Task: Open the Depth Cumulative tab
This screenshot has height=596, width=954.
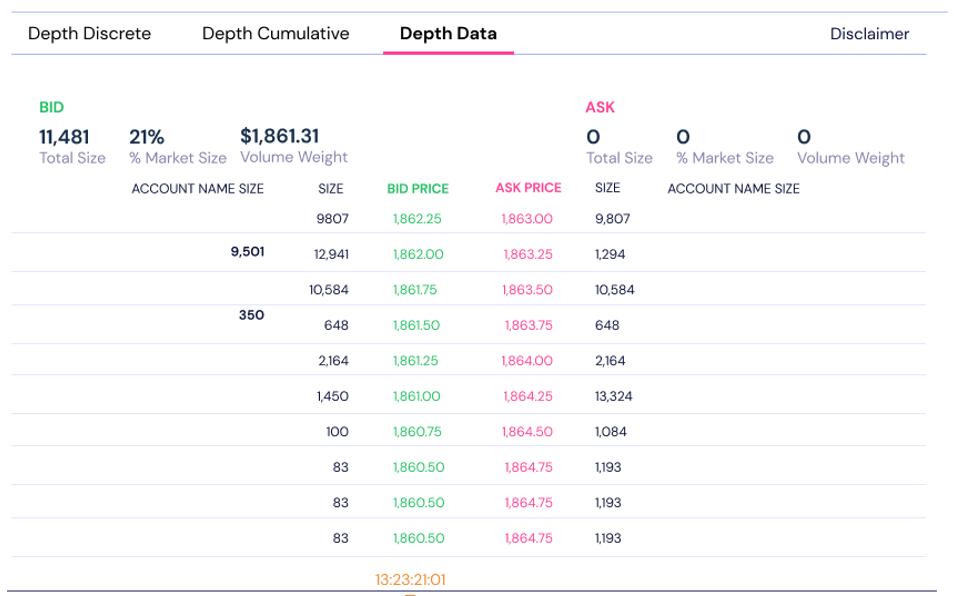Action: (x=276, y=33)
